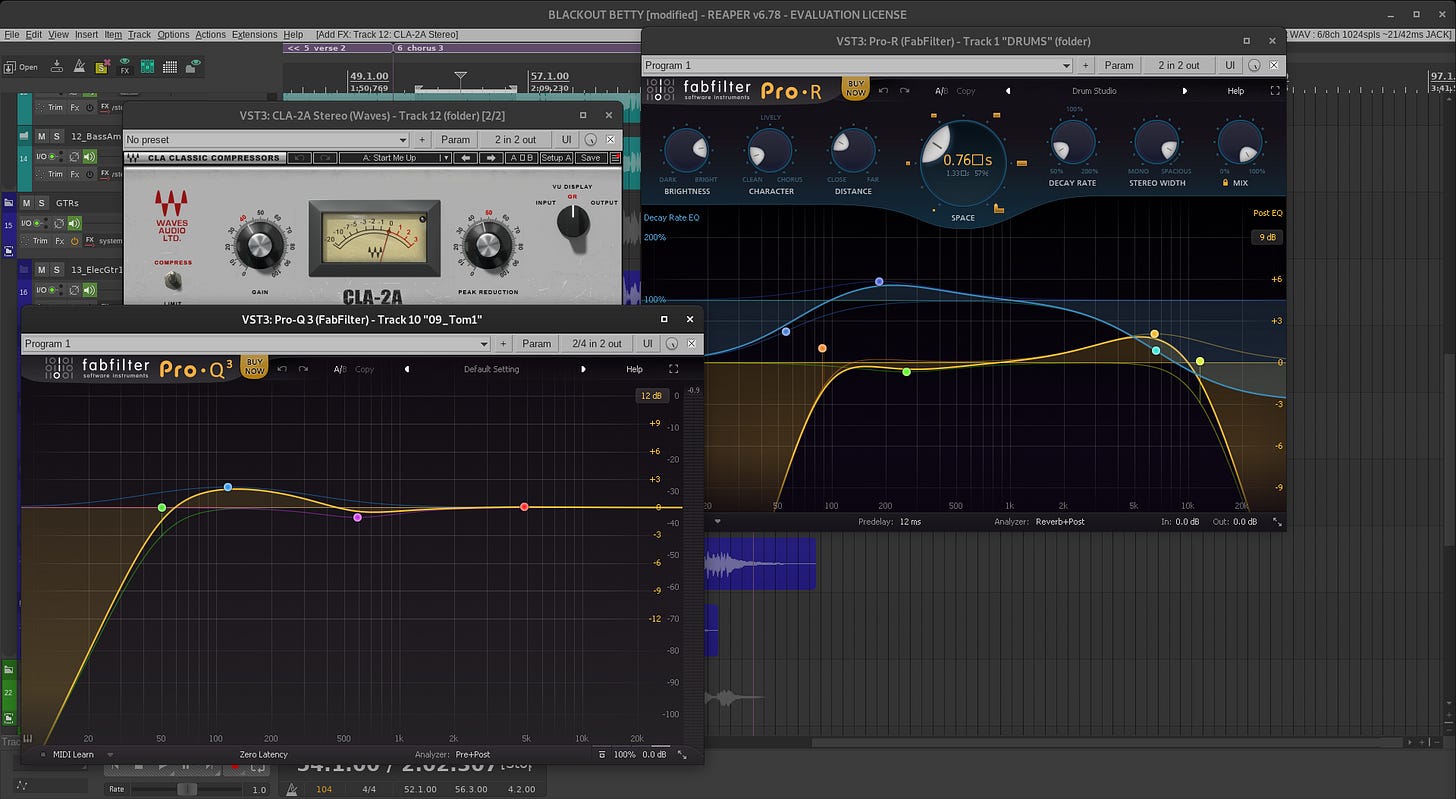Switch the A/B state in Pro-R
1456x799 pixels.
[x=941, y=91]
